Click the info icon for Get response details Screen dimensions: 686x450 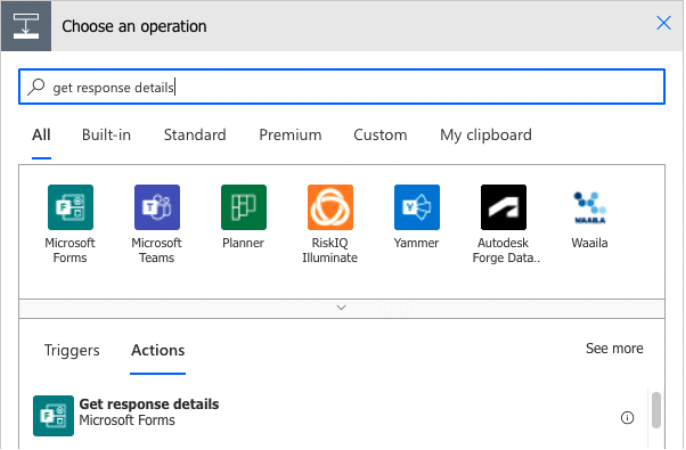(628, 418)
